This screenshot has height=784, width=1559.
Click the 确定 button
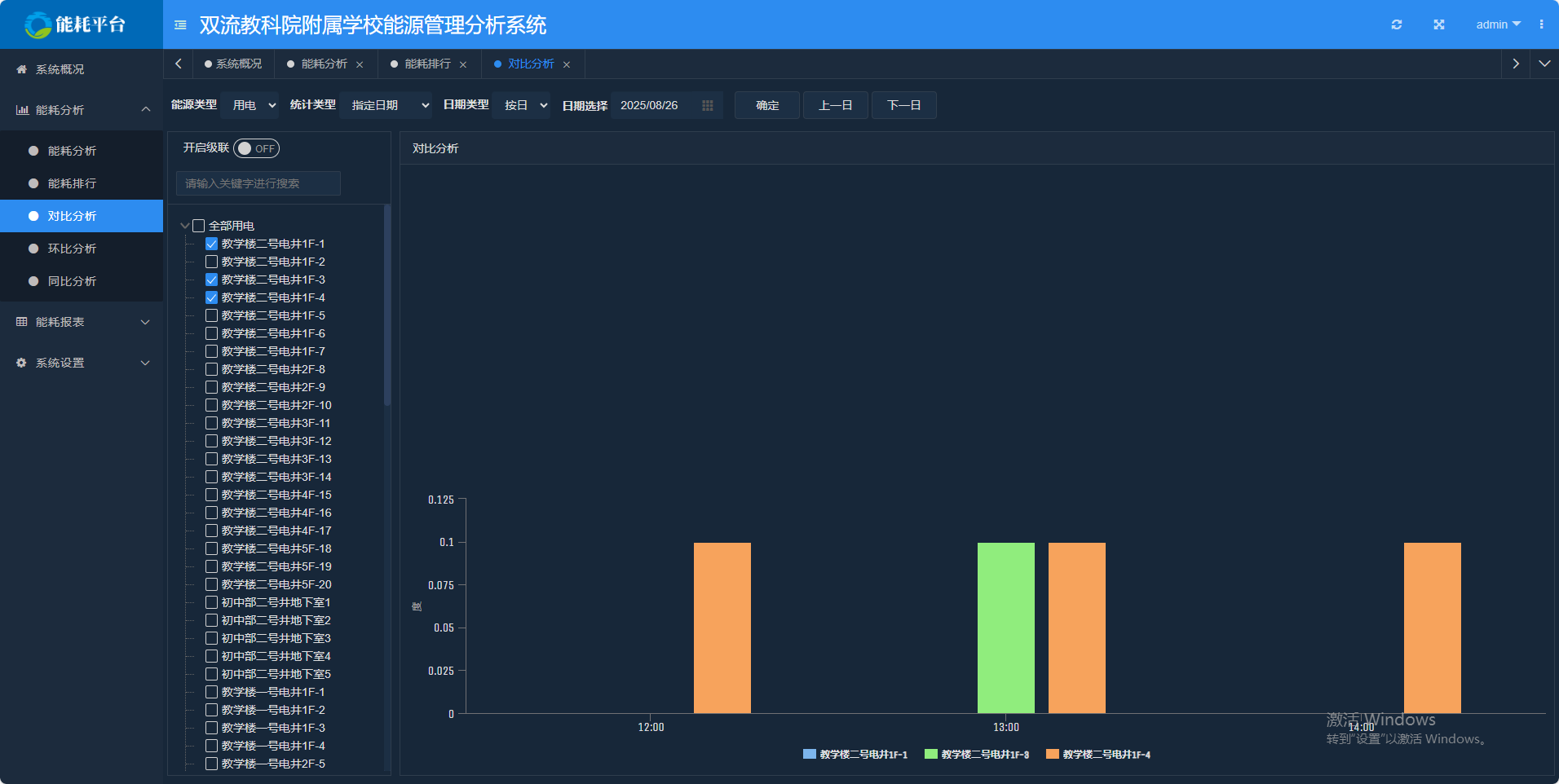click(x=766, y=105)
